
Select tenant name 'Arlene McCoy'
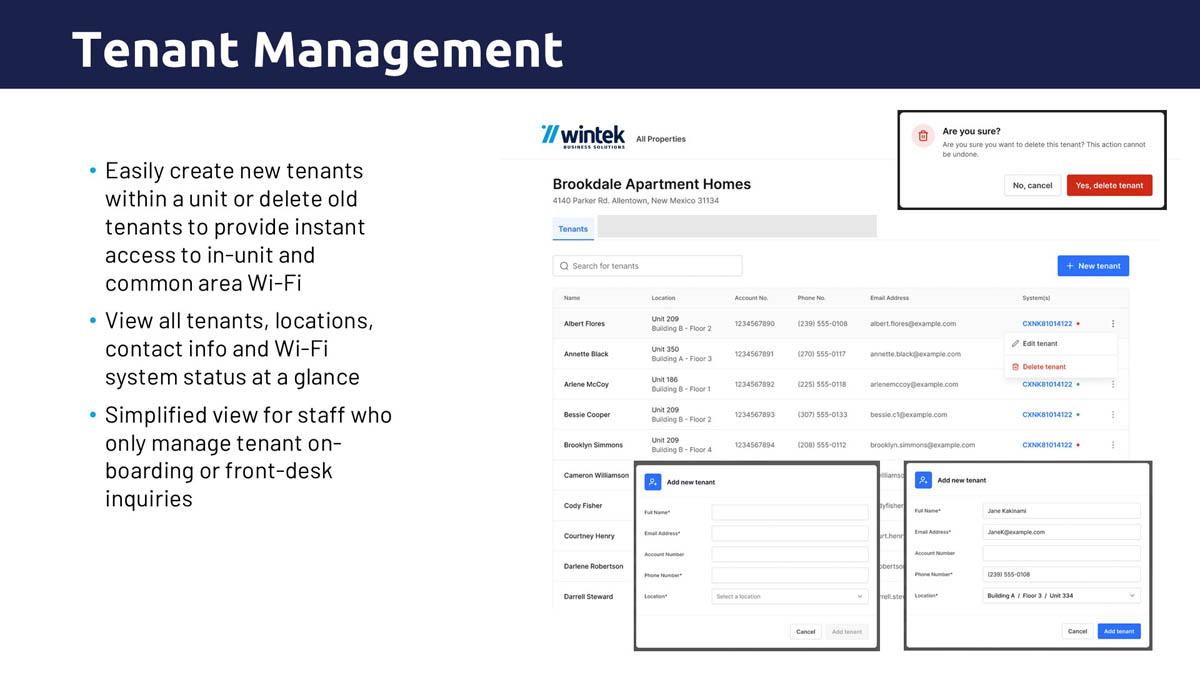pos(586,384)
